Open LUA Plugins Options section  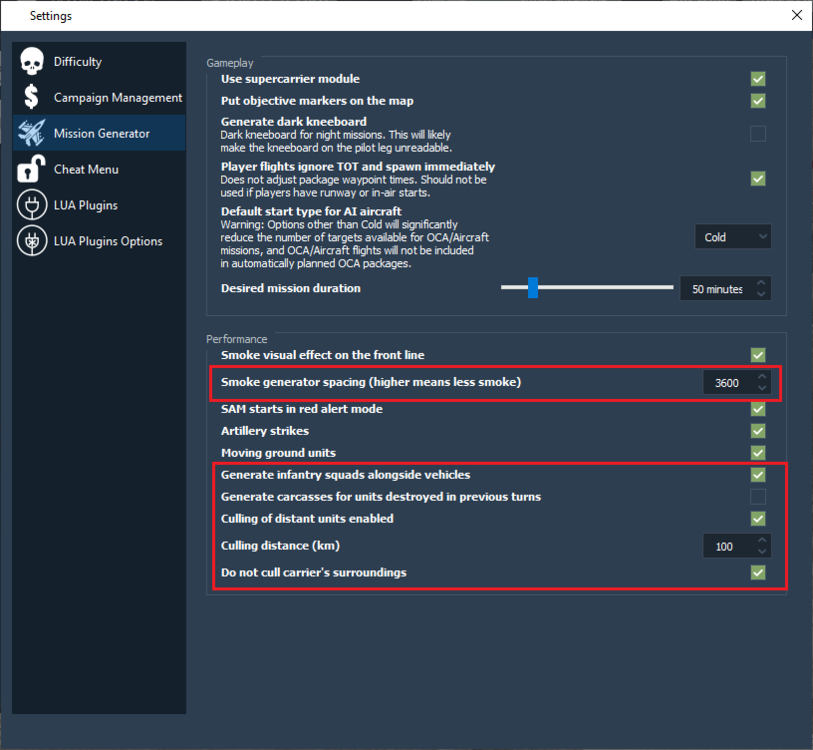click(x=99, y=241)
